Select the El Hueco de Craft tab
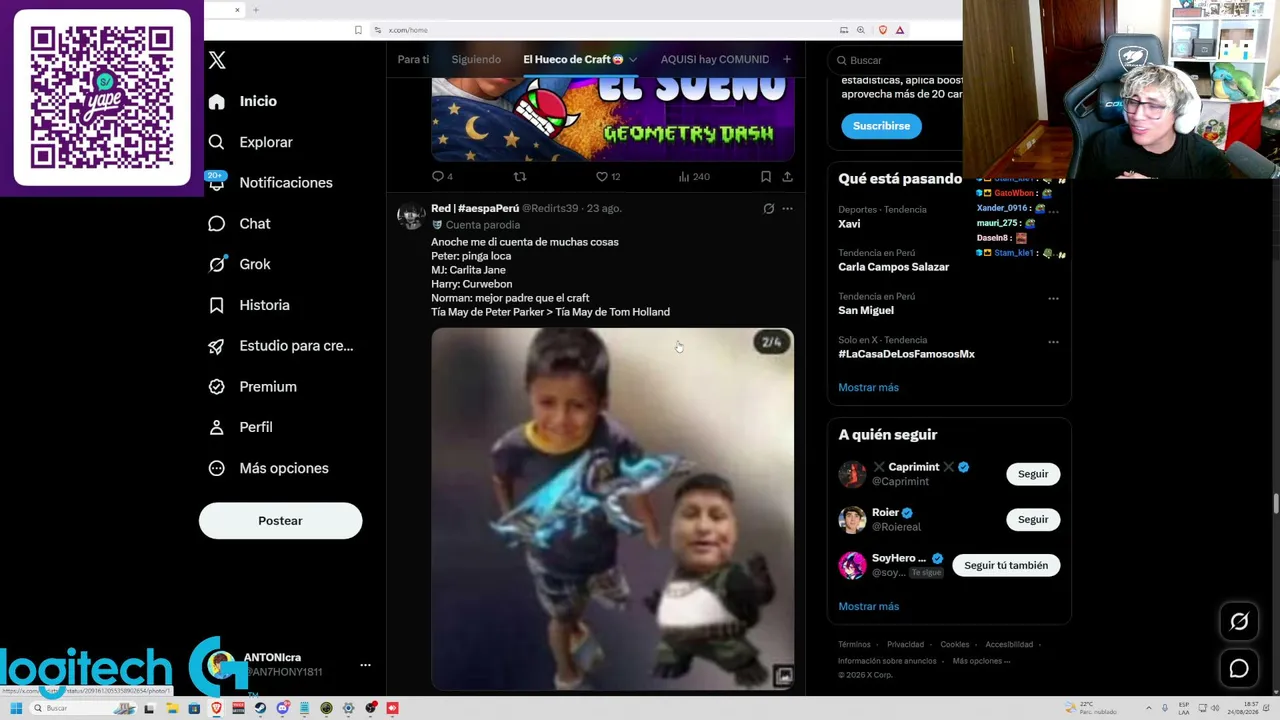Screen dimensions: 1280x720 [573, 60]
